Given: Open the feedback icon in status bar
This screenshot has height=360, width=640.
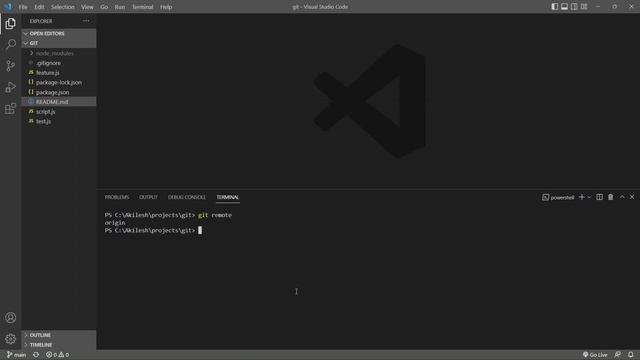Looking at the screenshot, I should [618, 355].
